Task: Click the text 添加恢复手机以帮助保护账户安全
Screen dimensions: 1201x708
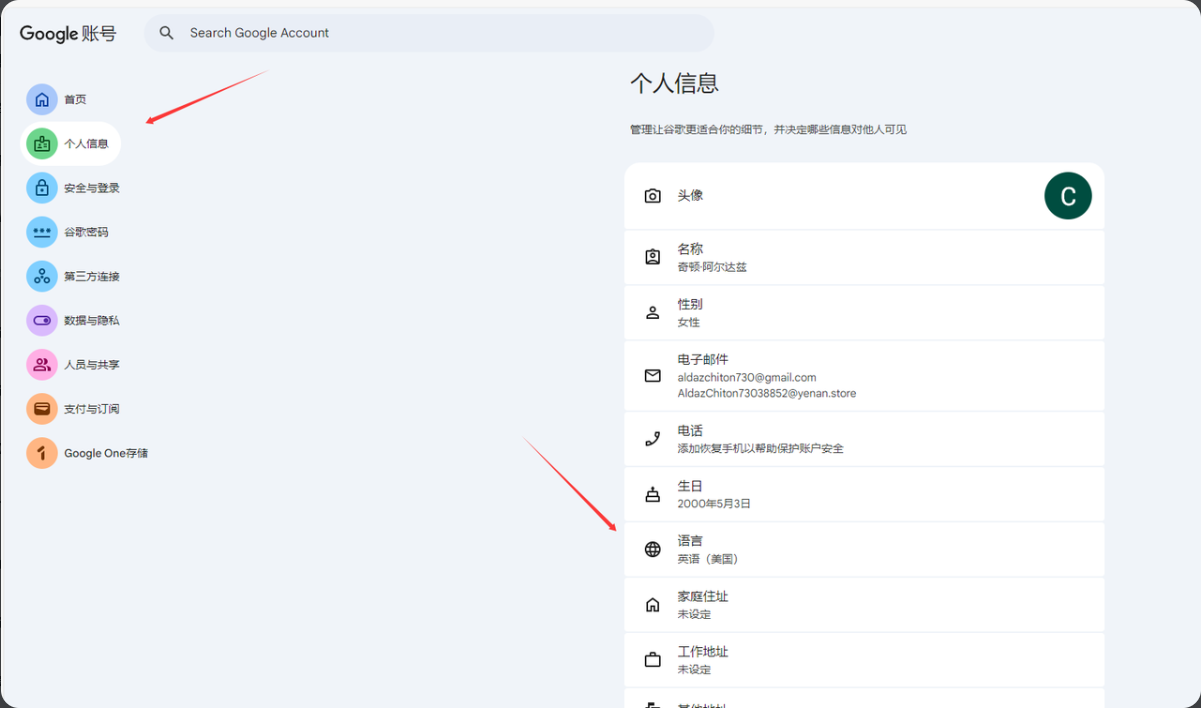Action: coord(761,448)
